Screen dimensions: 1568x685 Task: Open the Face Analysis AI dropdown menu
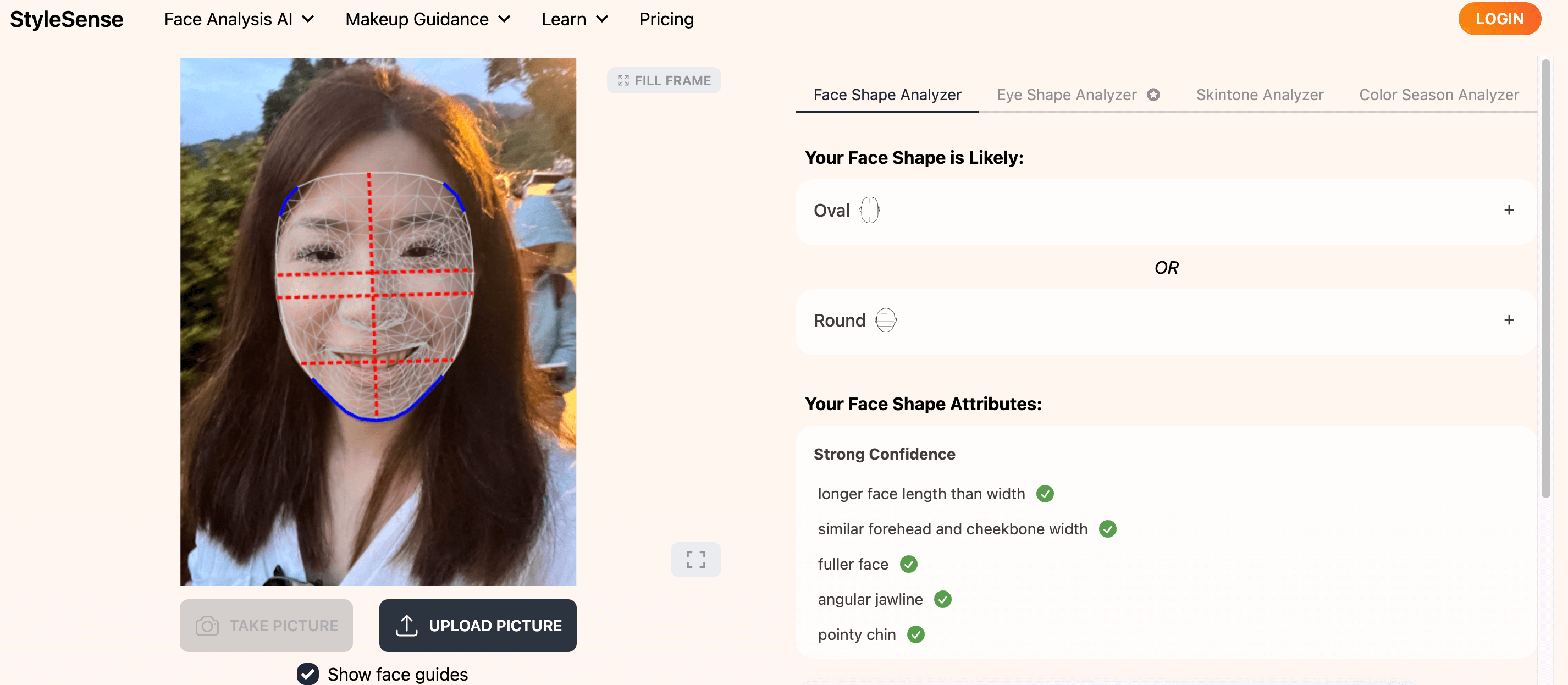click(x=239, y=19)
